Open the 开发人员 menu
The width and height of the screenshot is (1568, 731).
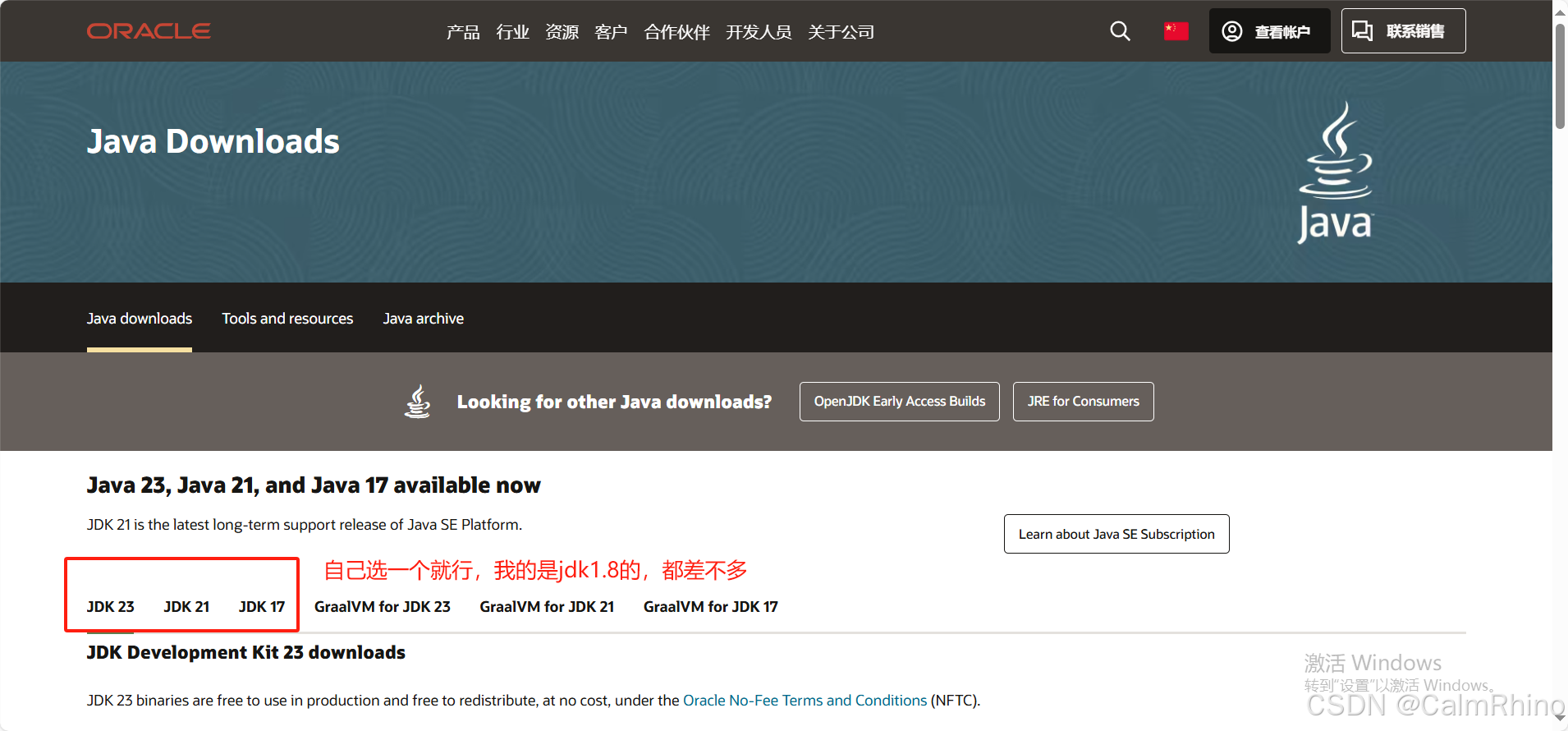point(759,32)
